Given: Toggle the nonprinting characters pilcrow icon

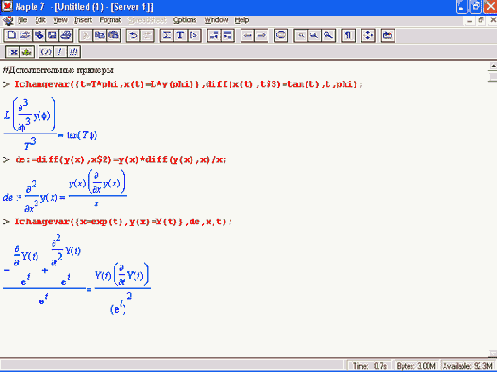Looking at the screenshot, I should click(x=348, y=35).
